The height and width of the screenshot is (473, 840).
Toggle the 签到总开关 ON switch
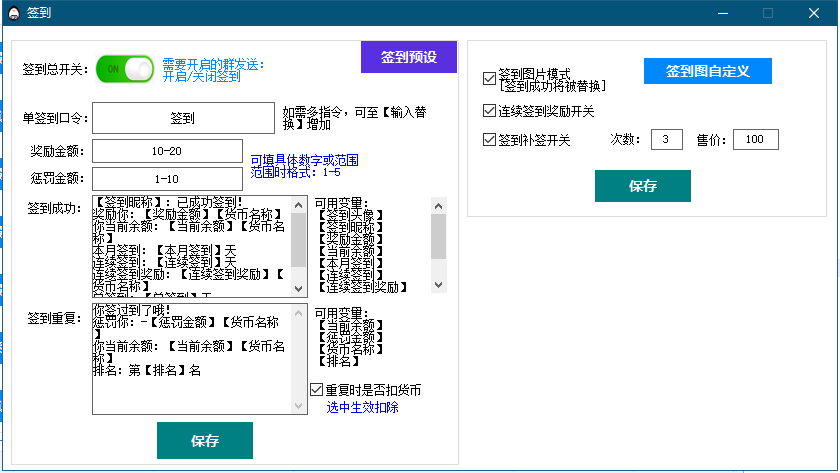point(125,69)
